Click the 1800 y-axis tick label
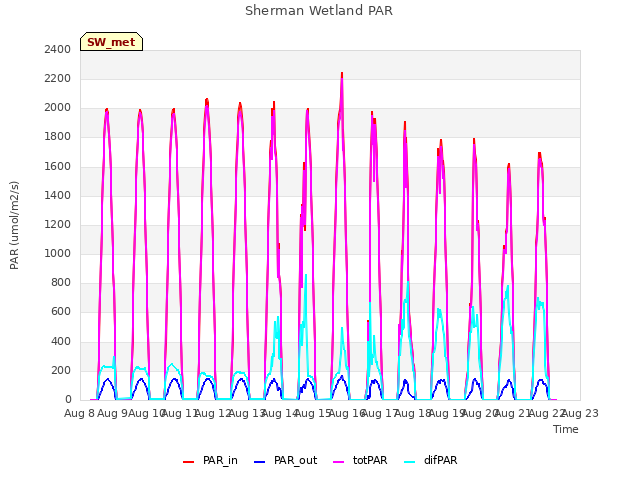This screenshot has width=640, height=480. click(x=58, y=137)
